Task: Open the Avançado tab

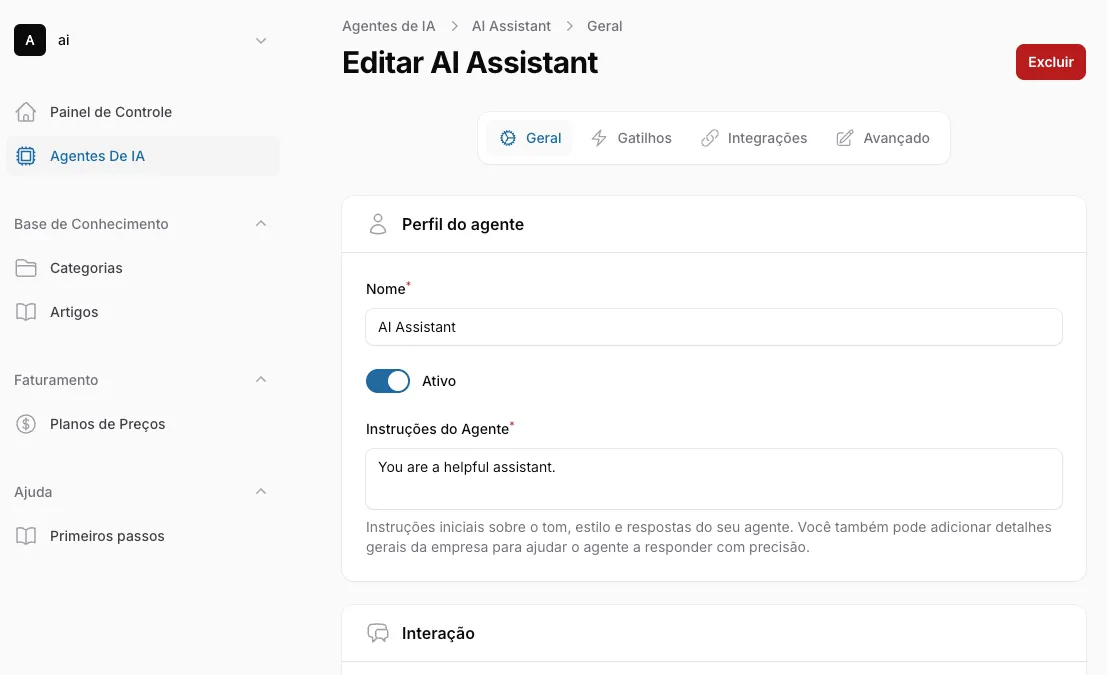Action: point(883,138)
